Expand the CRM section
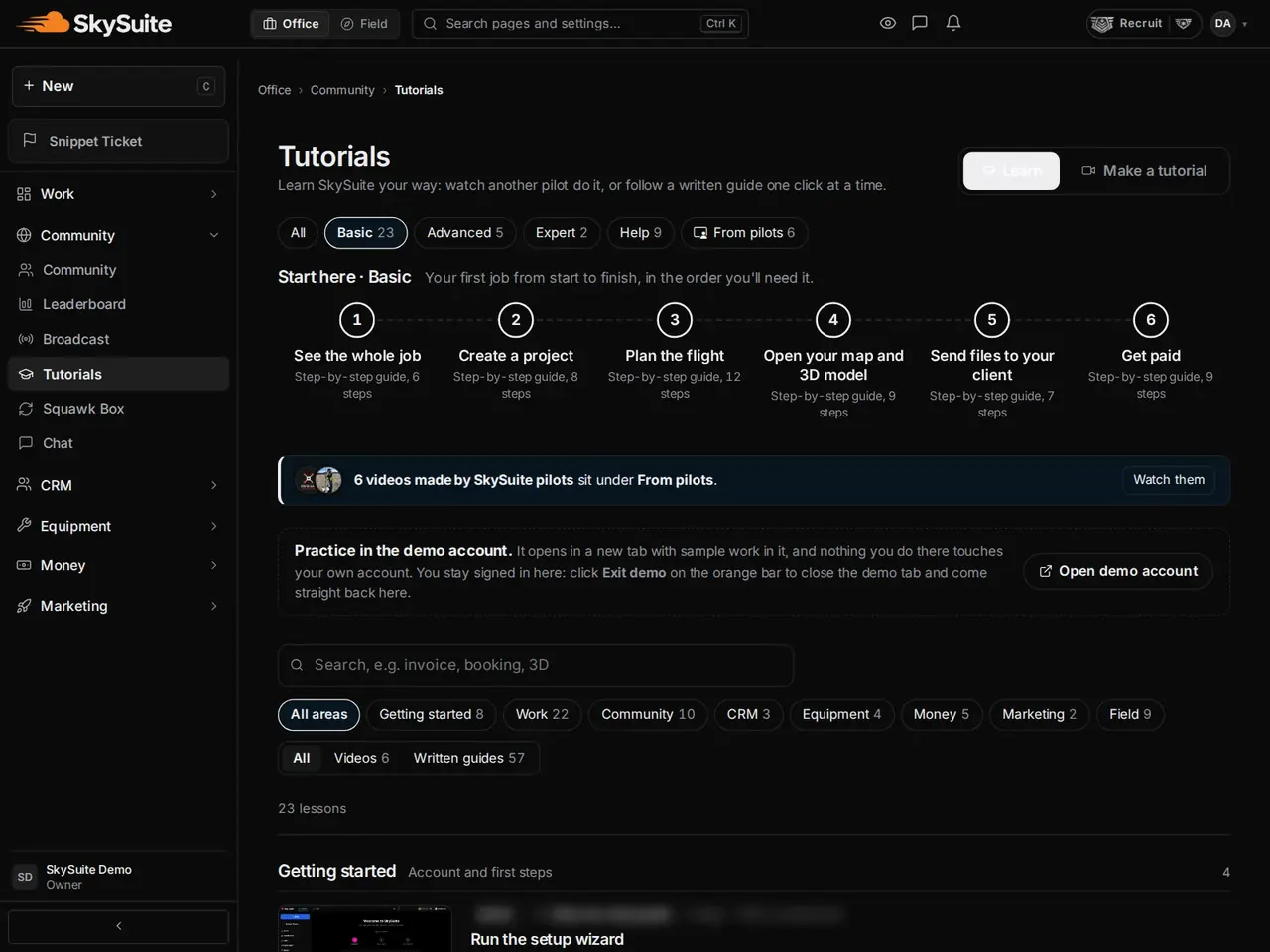The height and width of the screenshot is (952, 1270). tap(118, 485)
